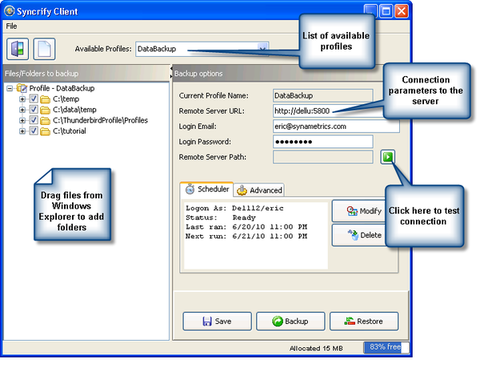The width and height of the screenshot is (480, 368).
Task: Collapse the Profile - DataBackup tree node
Action: [x=10, y=88]
